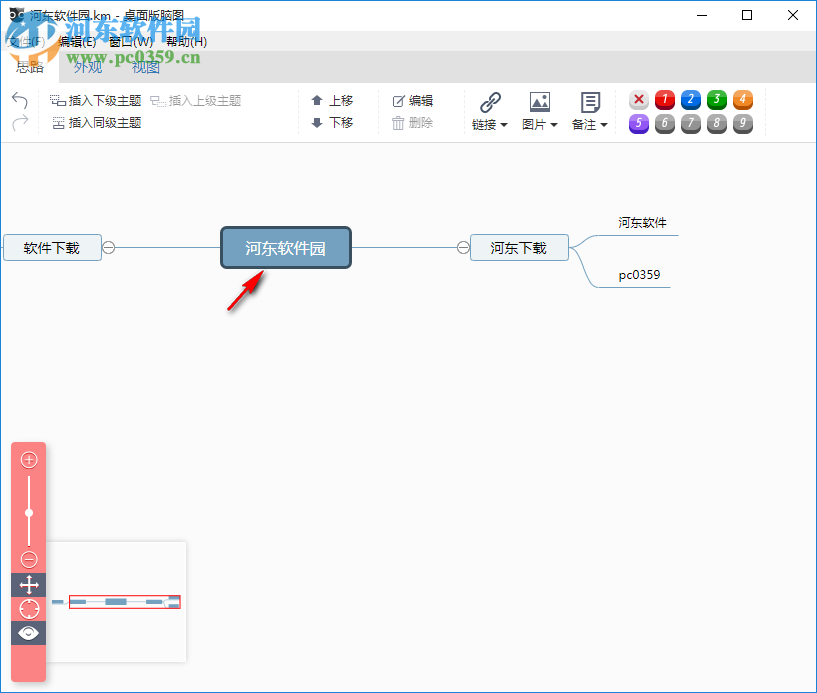Open the 帮助(H) menu
The height and width of the screenshot is (693, 817).
pyautogui.click(x=187, y=42)
